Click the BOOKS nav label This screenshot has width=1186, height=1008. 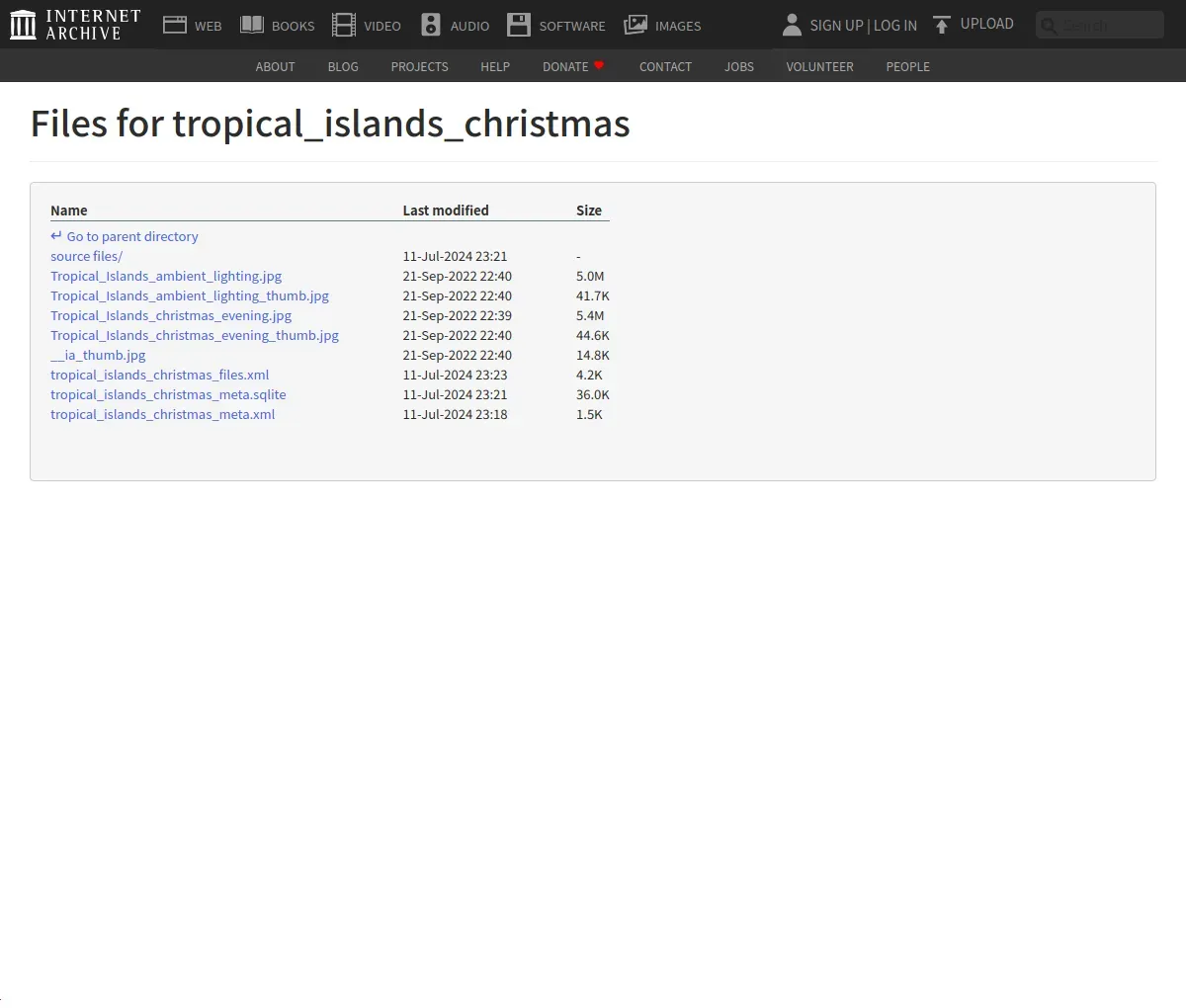point(294,26)
